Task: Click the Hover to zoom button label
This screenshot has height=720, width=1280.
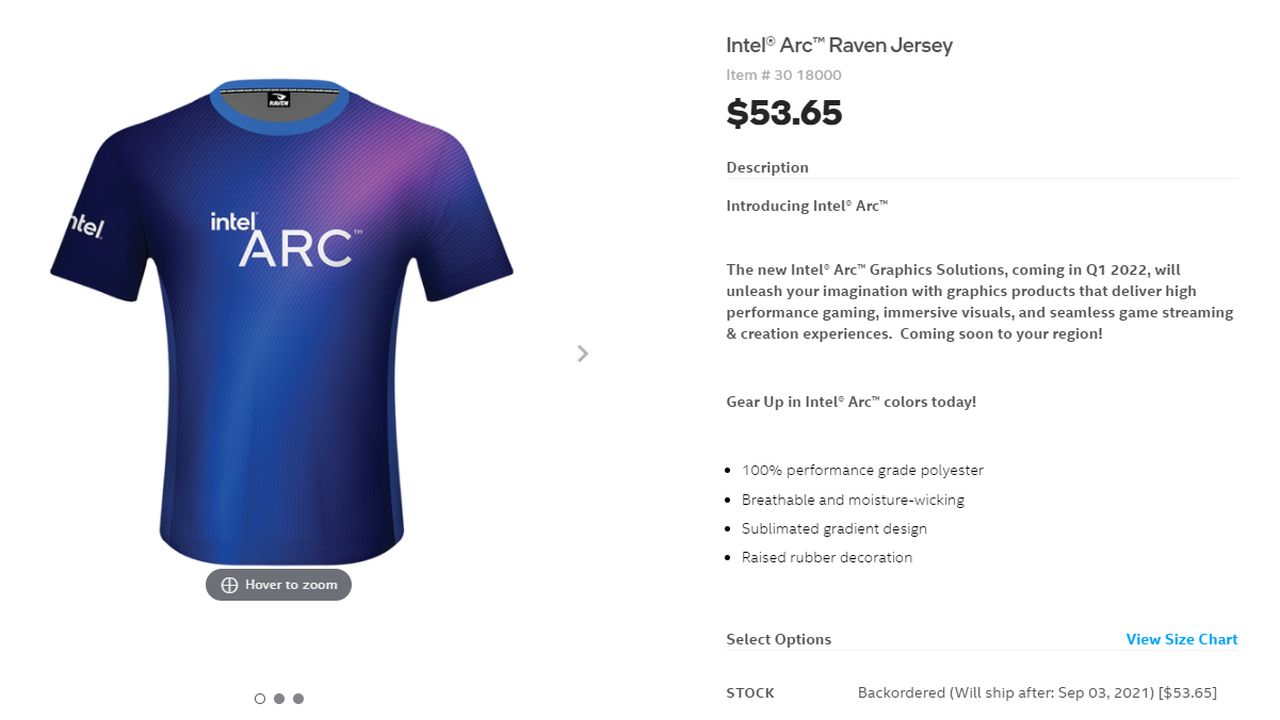Action: 291,585
